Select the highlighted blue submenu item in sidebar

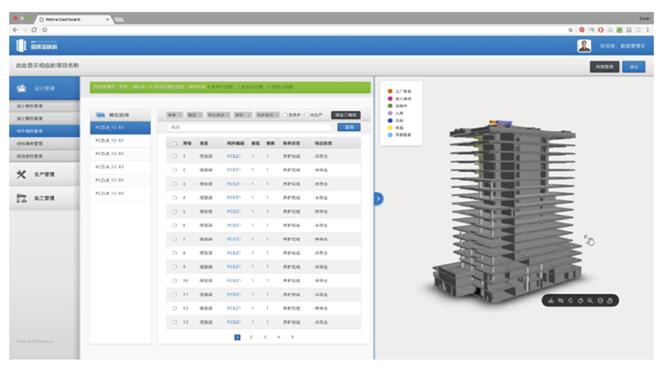click(44, 131)
